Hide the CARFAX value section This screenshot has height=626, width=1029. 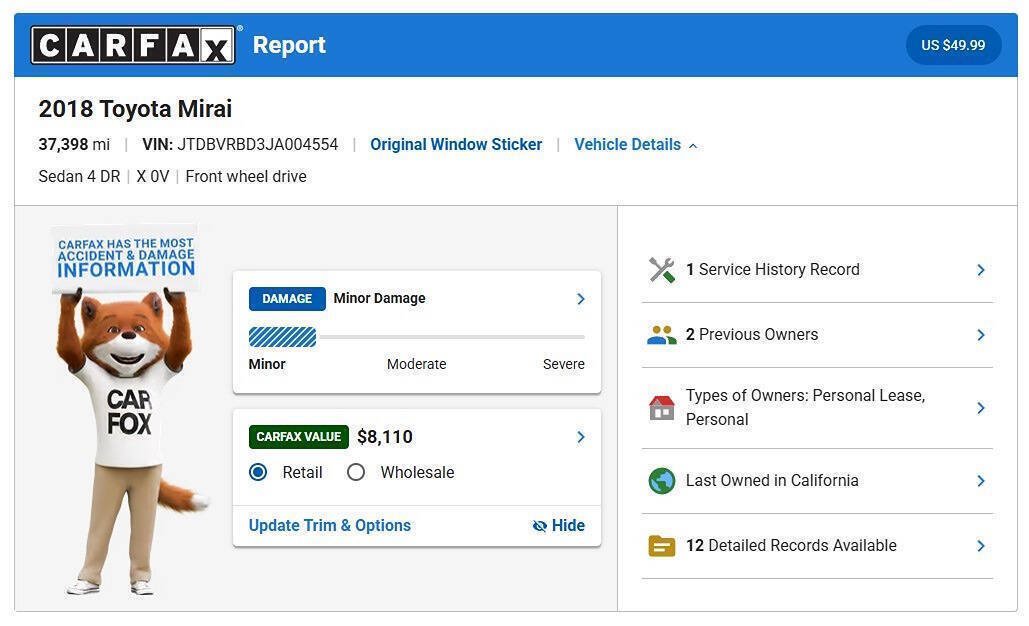coord(558,526)
